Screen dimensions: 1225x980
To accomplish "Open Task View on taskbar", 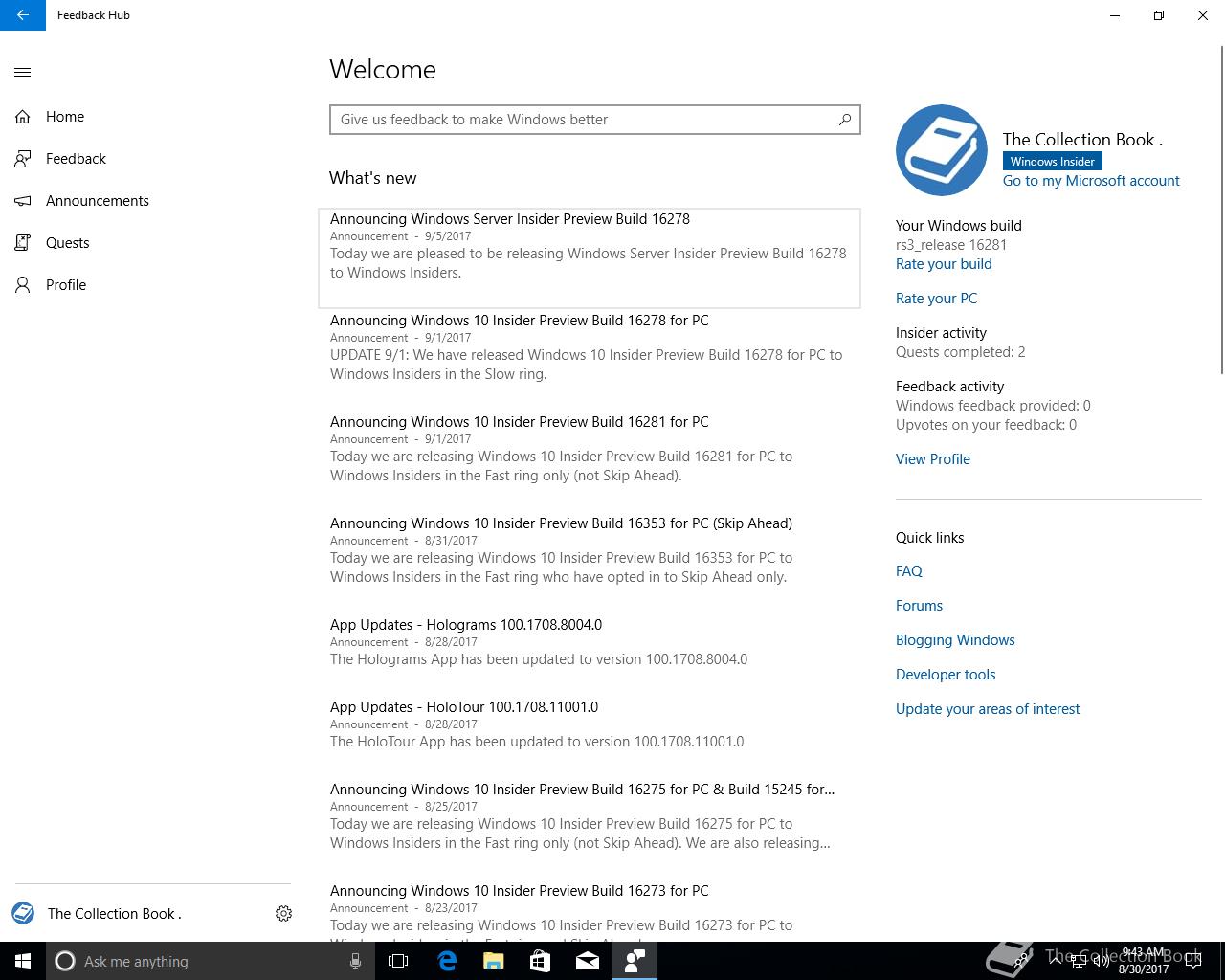I will coord(398,961).
